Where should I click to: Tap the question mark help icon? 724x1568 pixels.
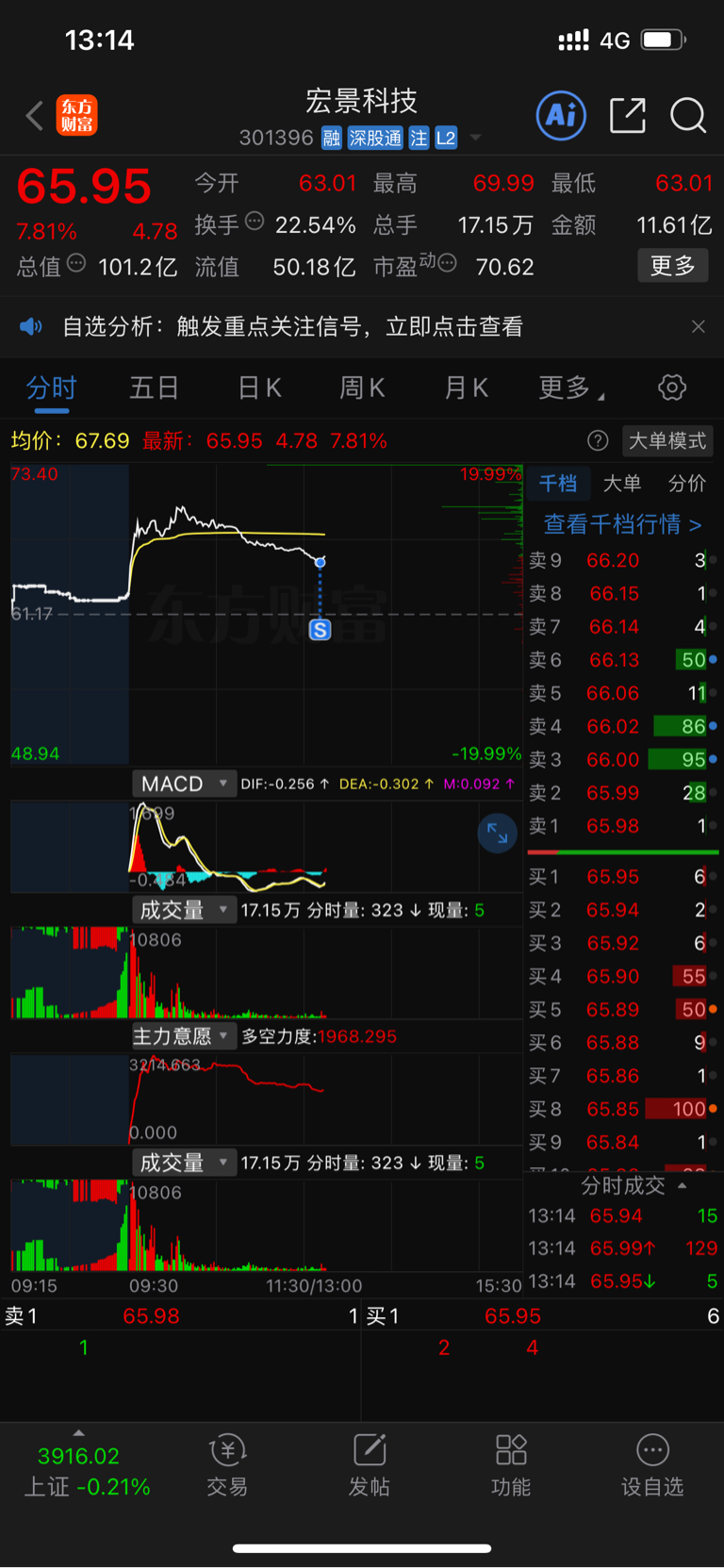click(598, 440)
